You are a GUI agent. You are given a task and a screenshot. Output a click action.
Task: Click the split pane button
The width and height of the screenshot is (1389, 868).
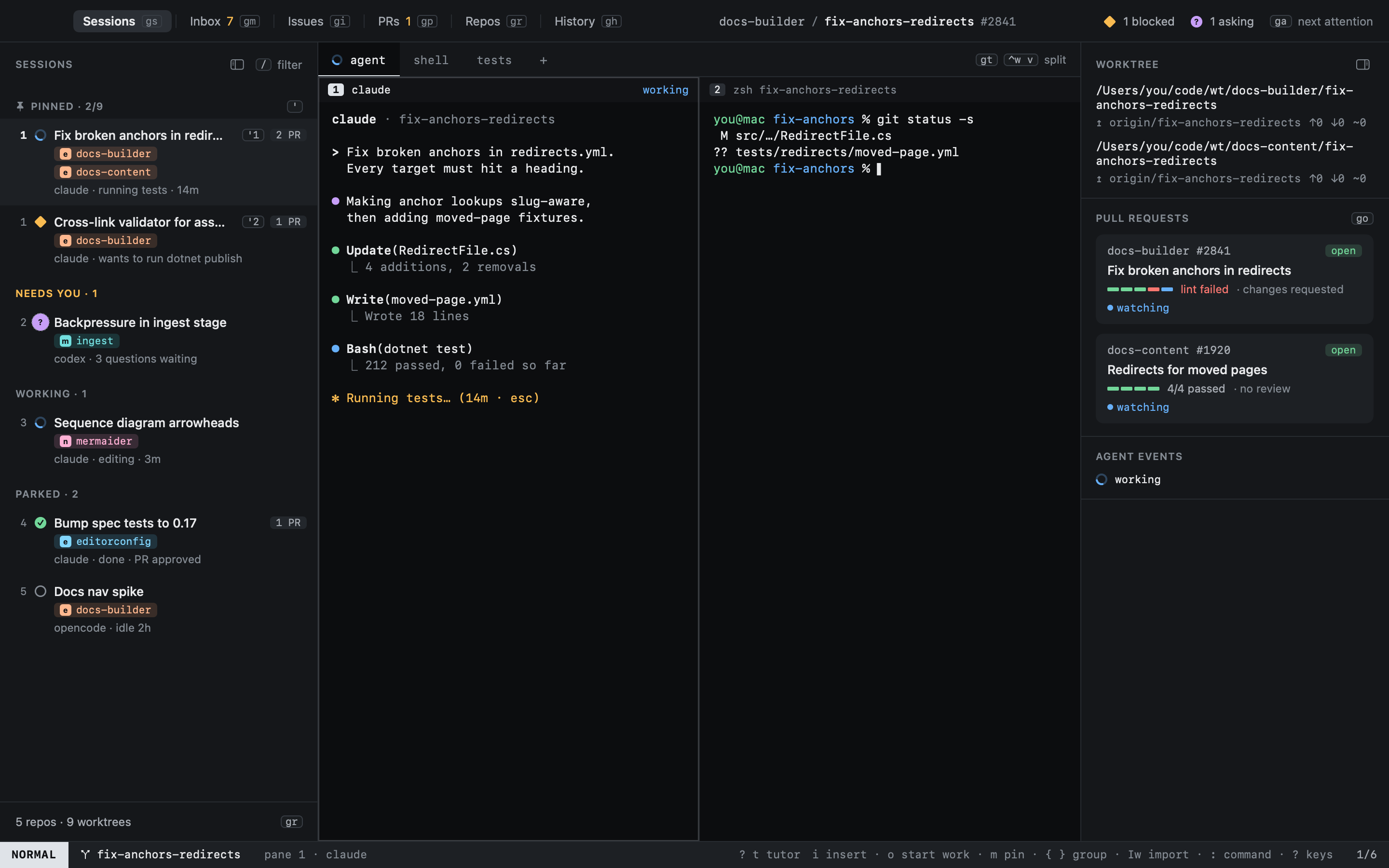click(1035, 60)
